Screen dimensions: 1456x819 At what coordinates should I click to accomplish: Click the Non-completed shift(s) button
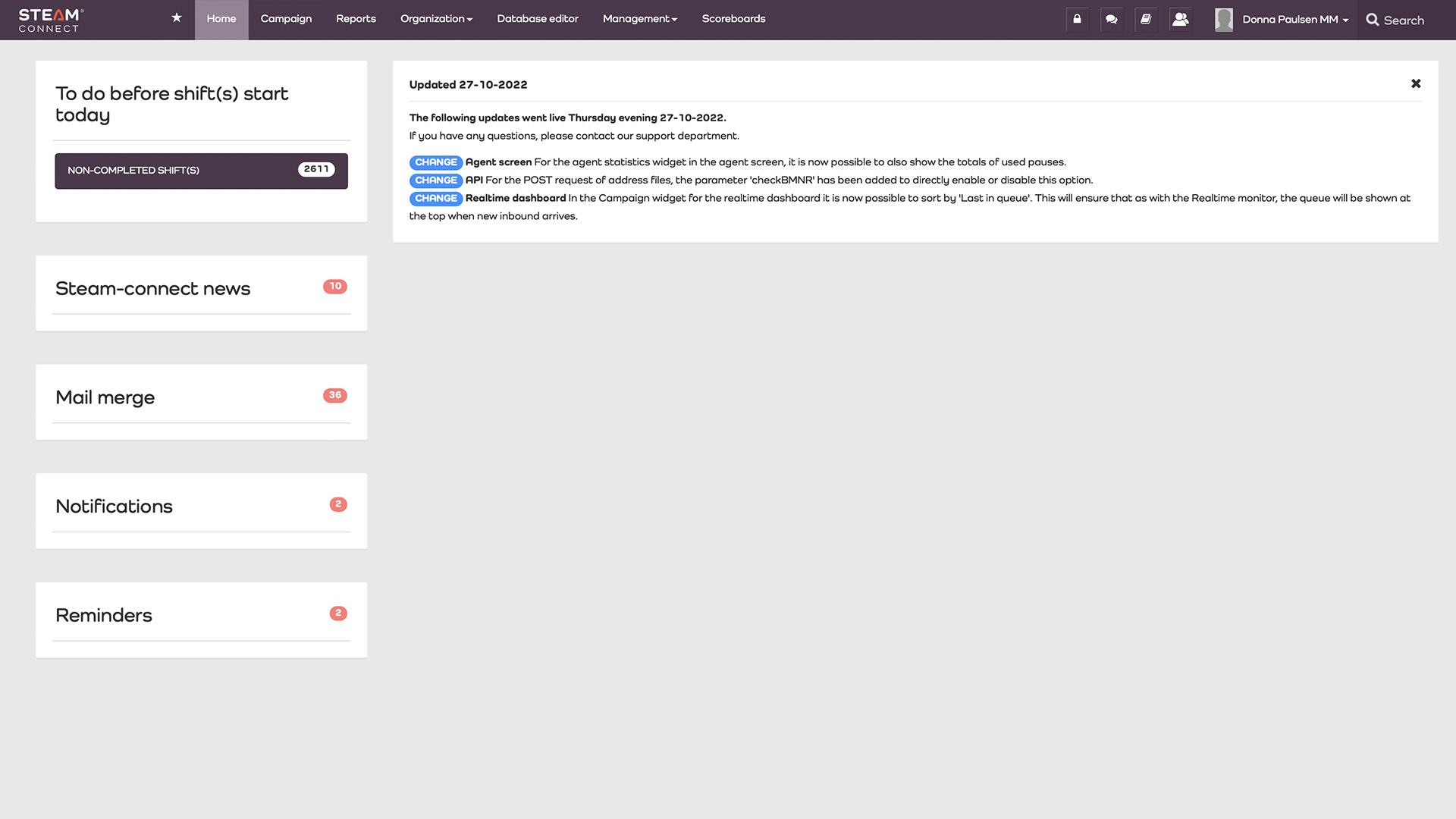[201, 171]
